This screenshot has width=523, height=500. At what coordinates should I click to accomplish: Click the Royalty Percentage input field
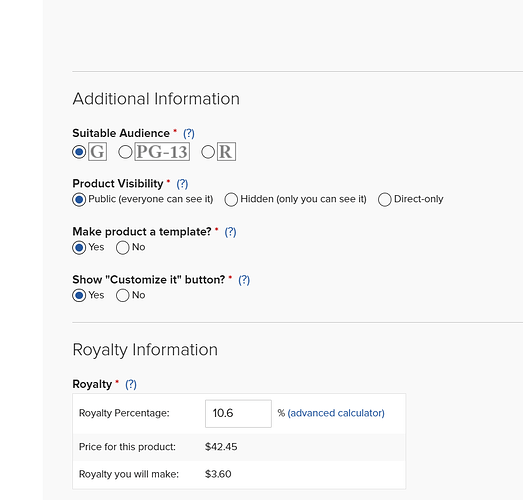238,414
